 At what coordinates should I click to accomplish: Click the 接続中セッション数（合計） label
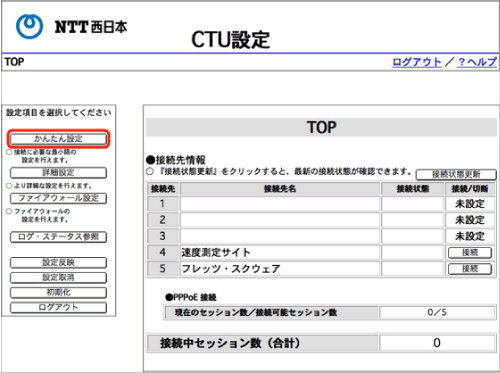230,343
